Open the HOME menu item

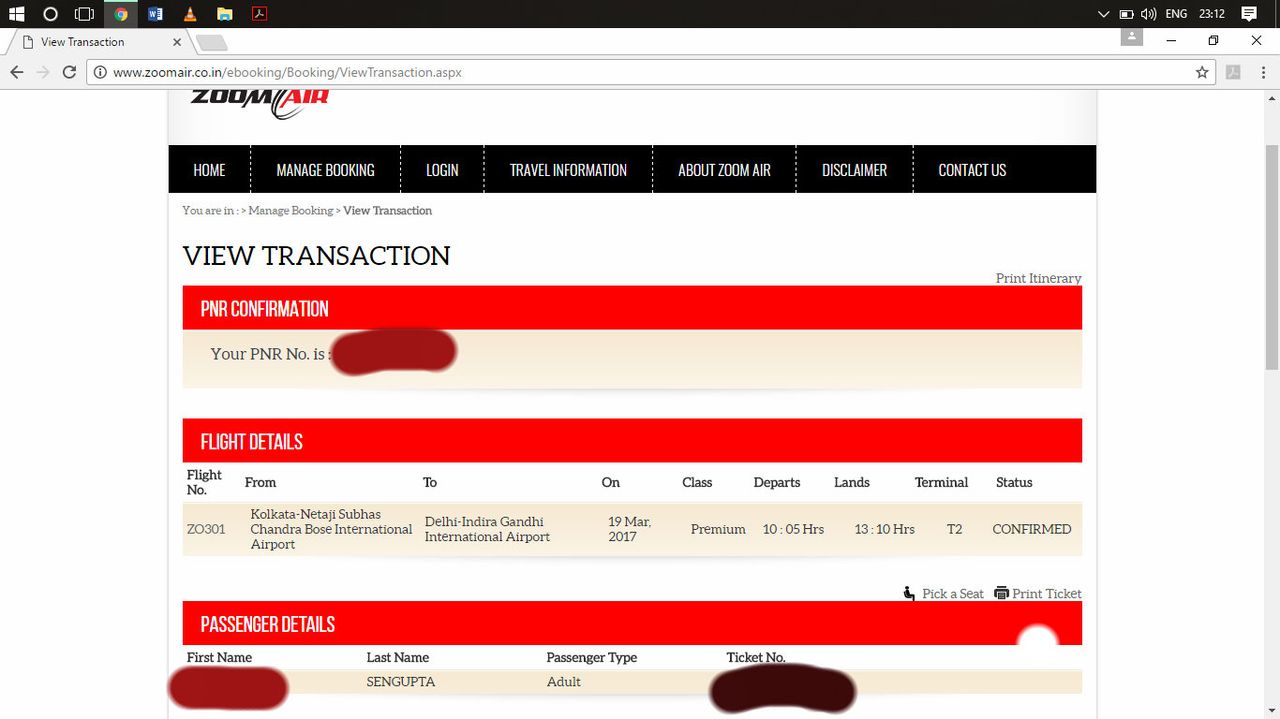[209, 170]
